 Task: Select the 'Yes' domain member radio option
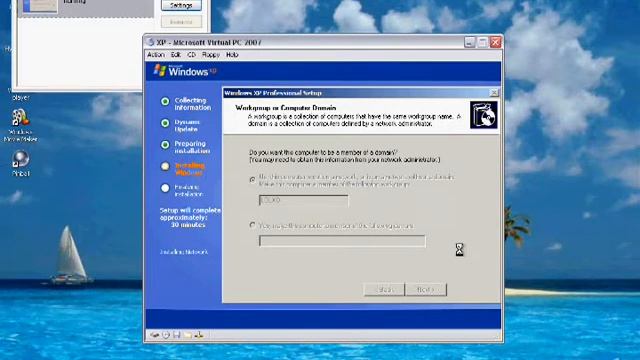tap(253, 225)
